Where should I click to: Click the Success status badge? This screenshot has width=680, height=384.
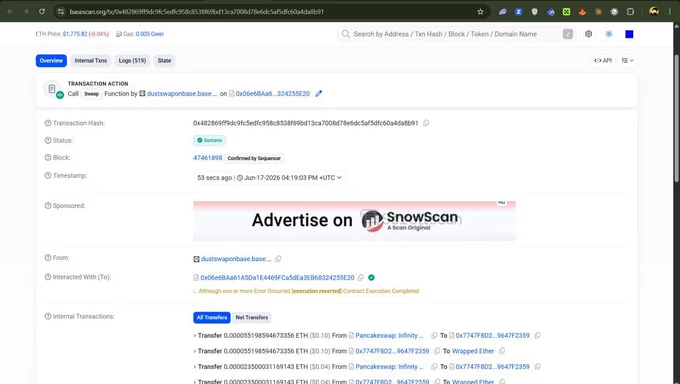(209, 141)
